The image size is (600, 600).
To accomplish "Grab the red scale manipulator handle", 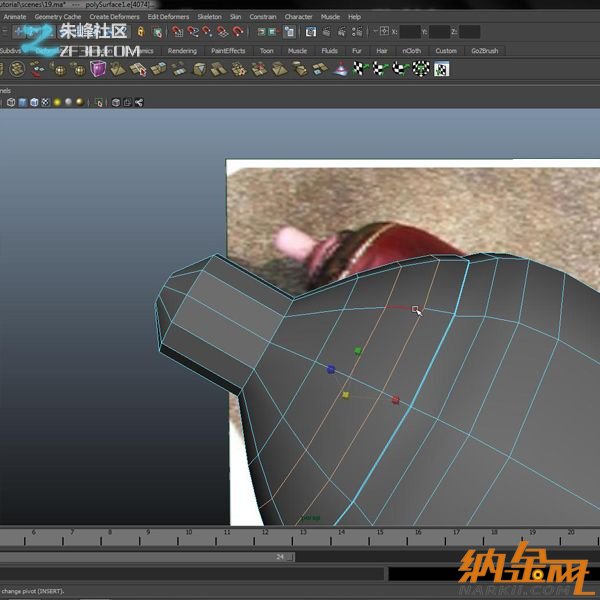I will [x=396, y=400].
